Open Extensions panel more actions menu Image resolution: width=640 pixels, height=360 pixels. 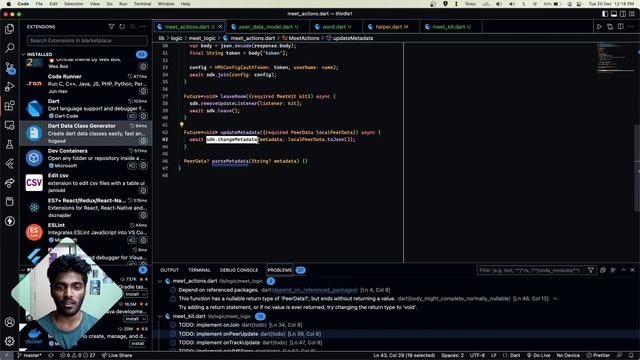pyautogui.click(x=143, y=27)
